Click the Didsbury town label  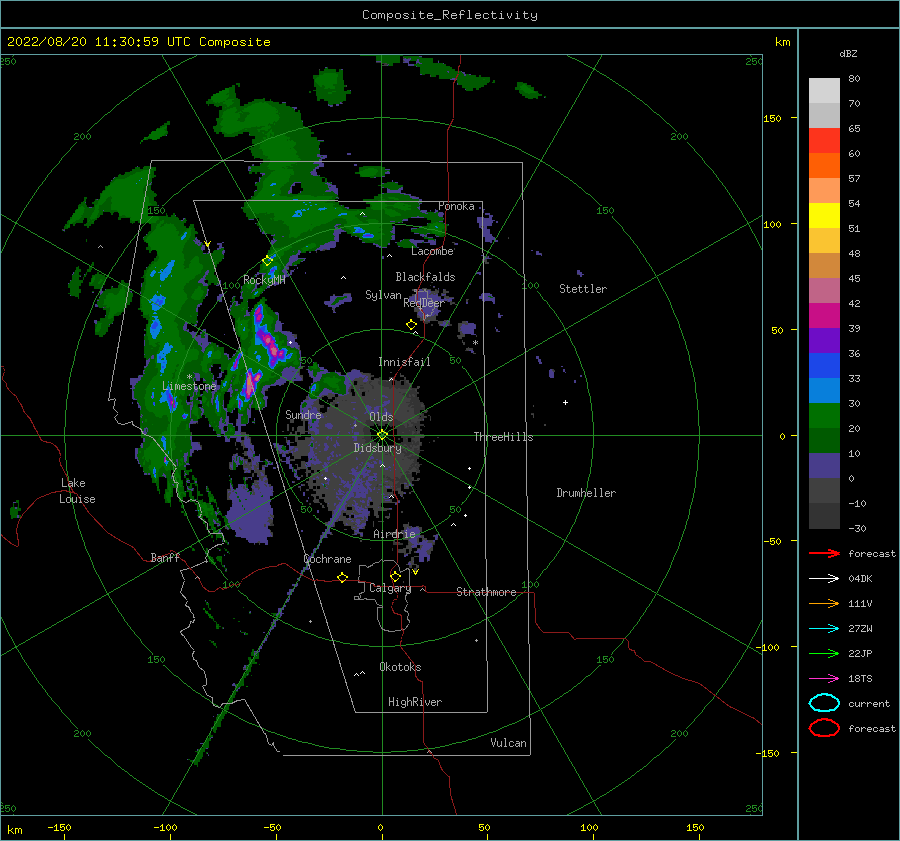click(377, 448)
